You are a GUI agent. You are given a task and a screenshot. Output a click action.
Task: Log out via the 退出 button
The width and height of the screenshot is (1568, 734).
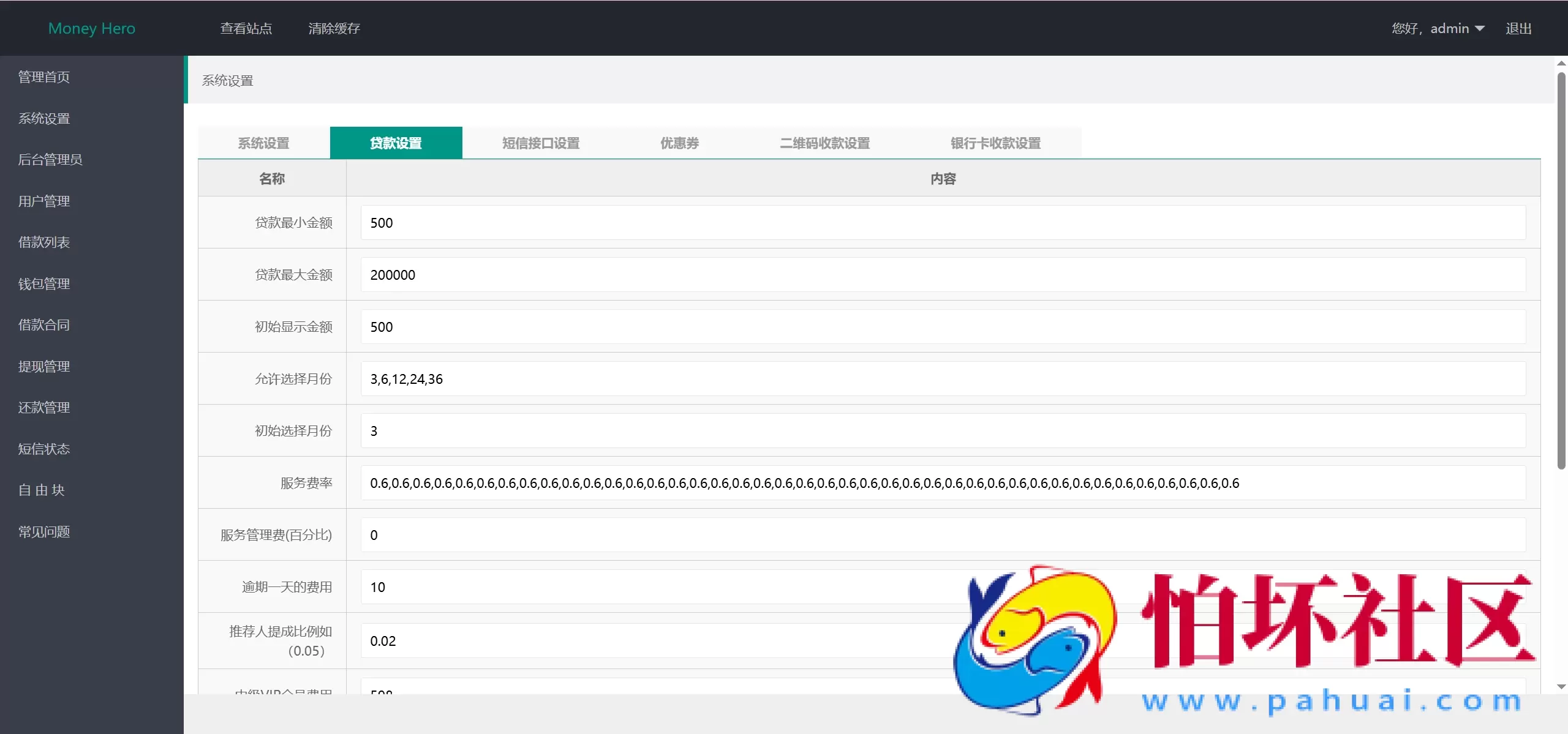pyautogui.click(x=1519, y=28)
